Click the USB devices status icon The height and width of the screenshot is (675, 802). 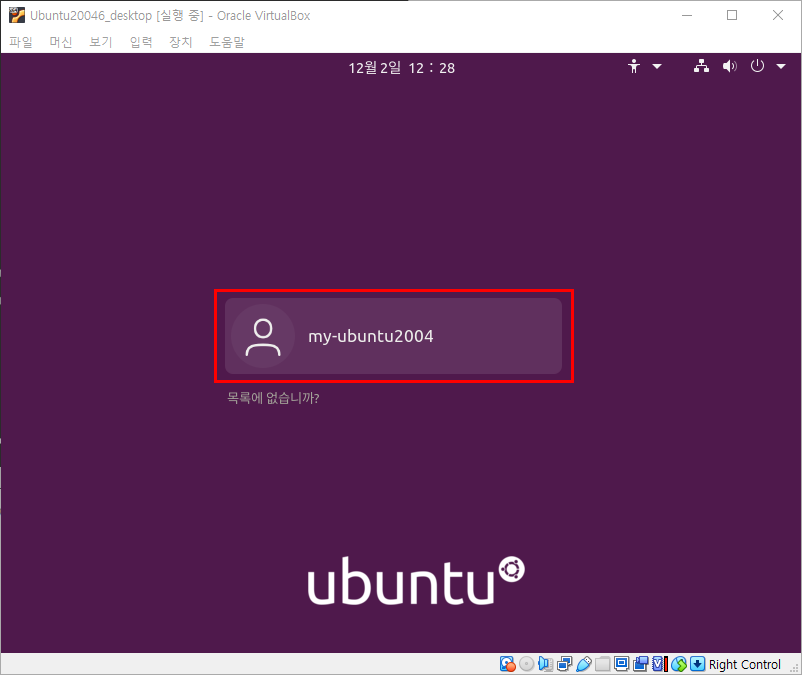[x=584, y=664]
